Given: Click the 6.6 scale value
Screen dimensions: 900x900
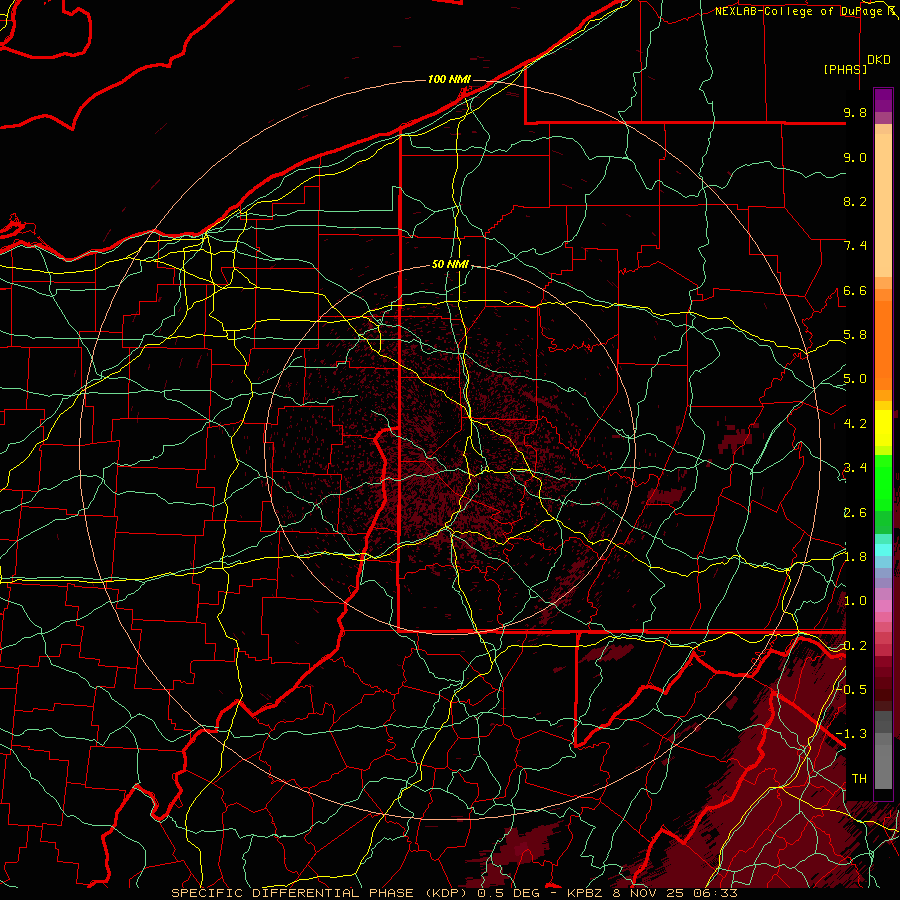Looking at the screenshot, I should tap(855, 290).
